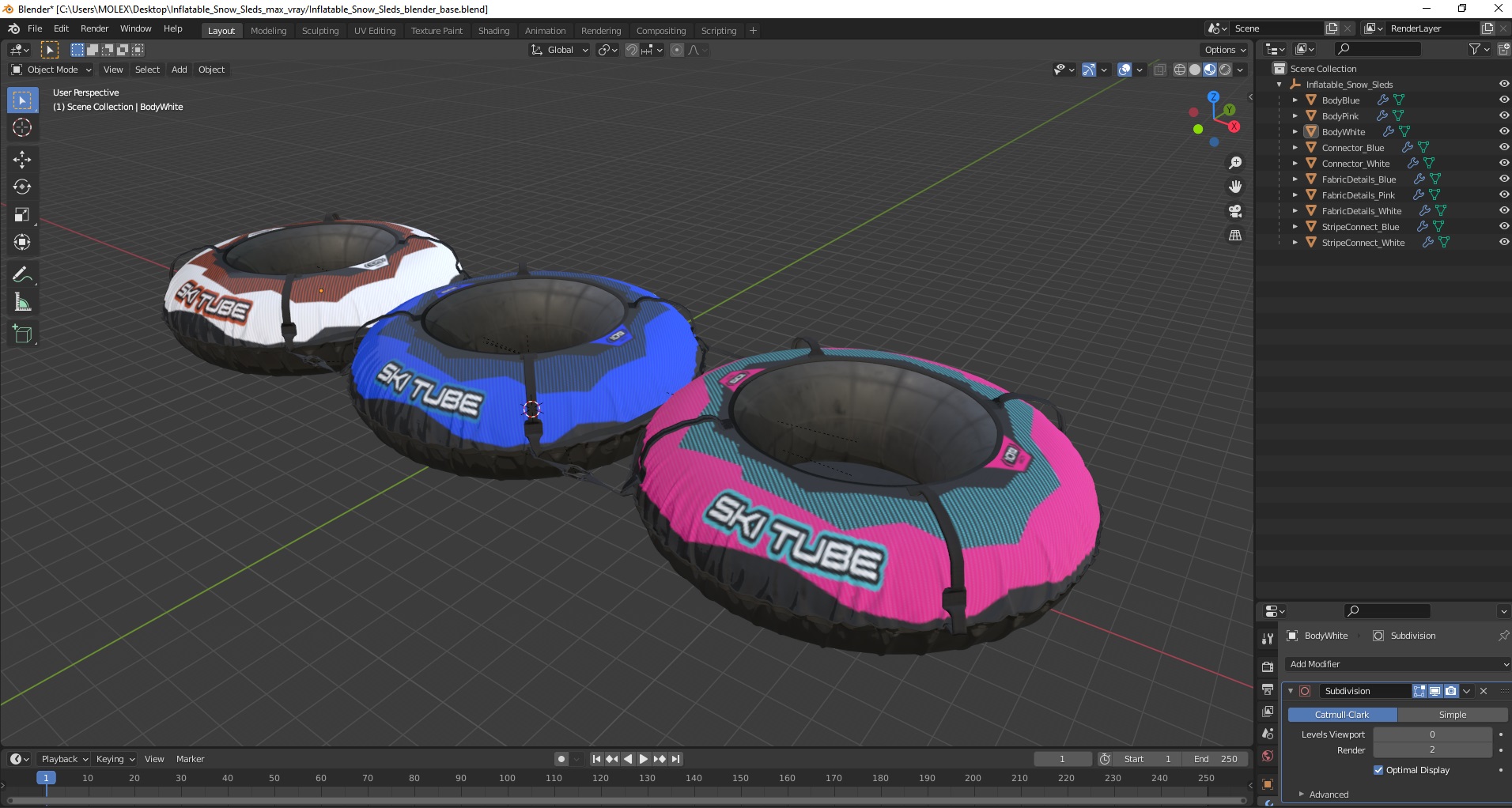Screen dimensions: 1512x808
Task: Remove the Subdivision modifier with X
Action: [x=1484, y=691]
